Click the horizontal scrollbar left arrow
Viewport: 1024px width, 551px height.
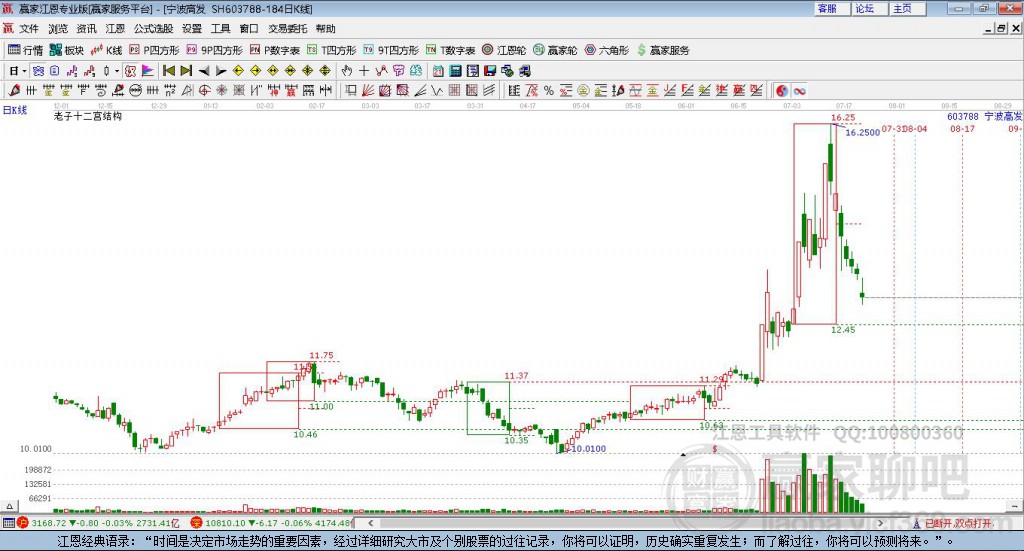(x=371, y=523)
